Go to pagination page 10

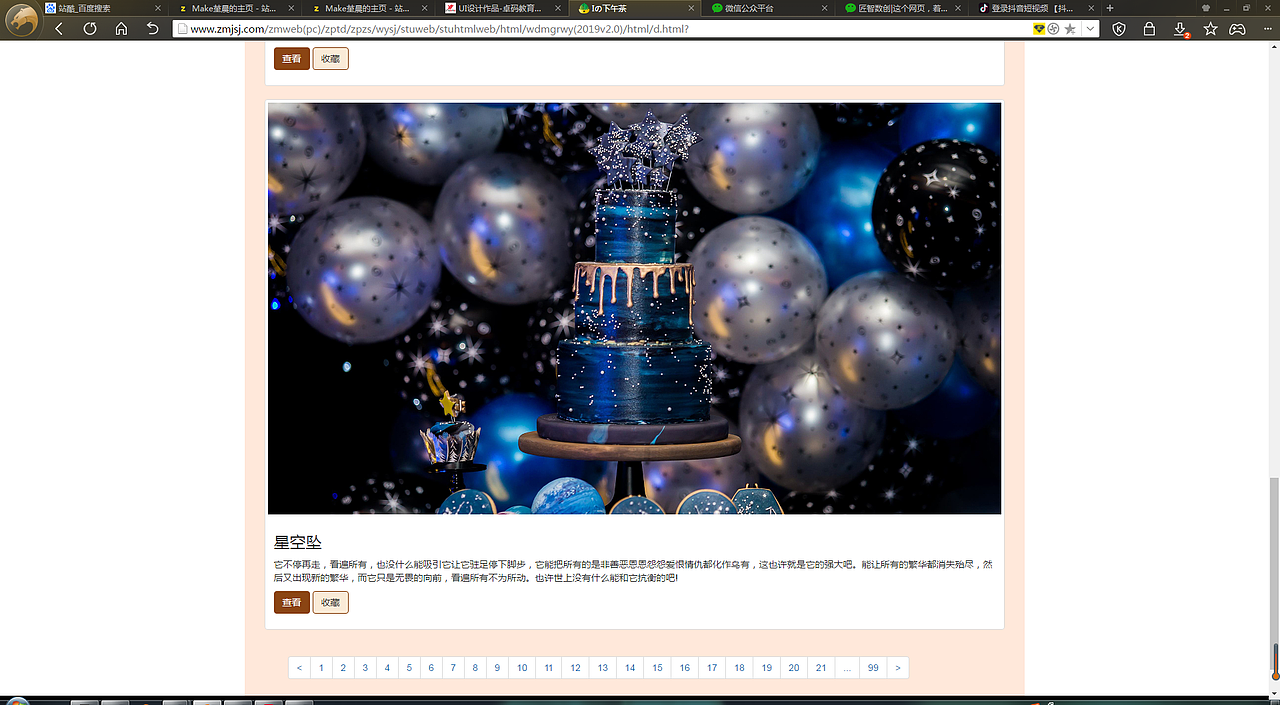coord(522,668)
